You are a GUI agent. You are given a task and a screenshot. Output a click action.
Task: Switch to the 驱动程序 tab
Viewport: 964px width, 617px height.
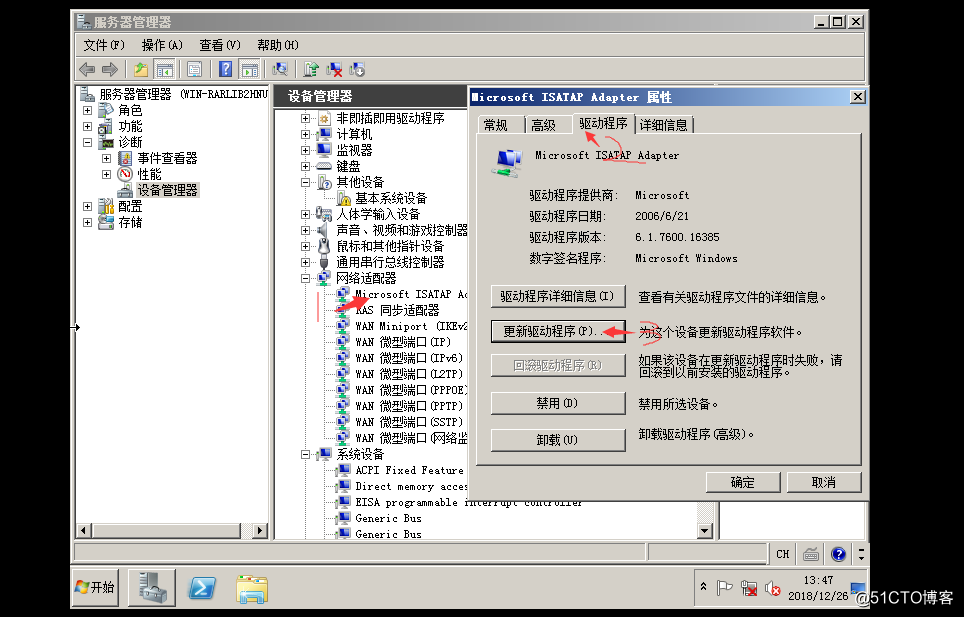(x=603, y=123)
